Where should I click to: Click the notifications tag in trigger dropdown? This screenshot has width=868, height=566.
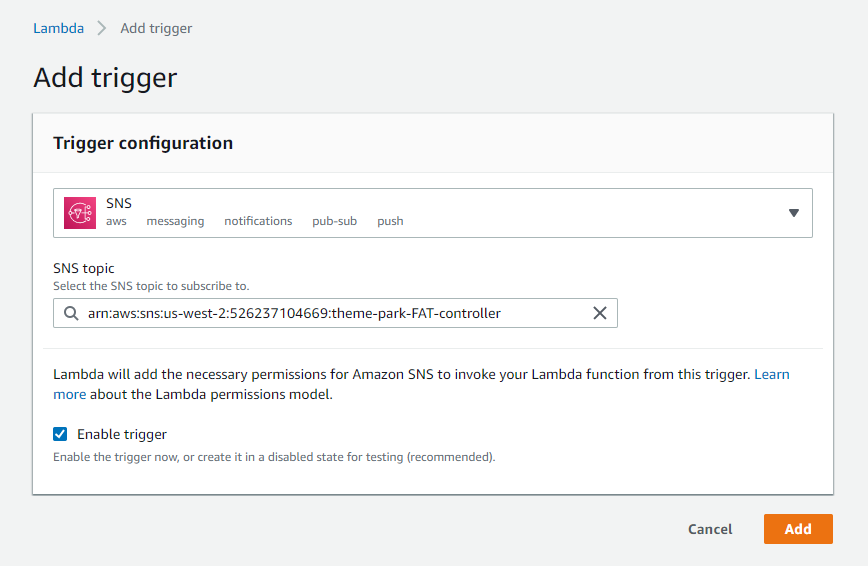coord(258,221)
